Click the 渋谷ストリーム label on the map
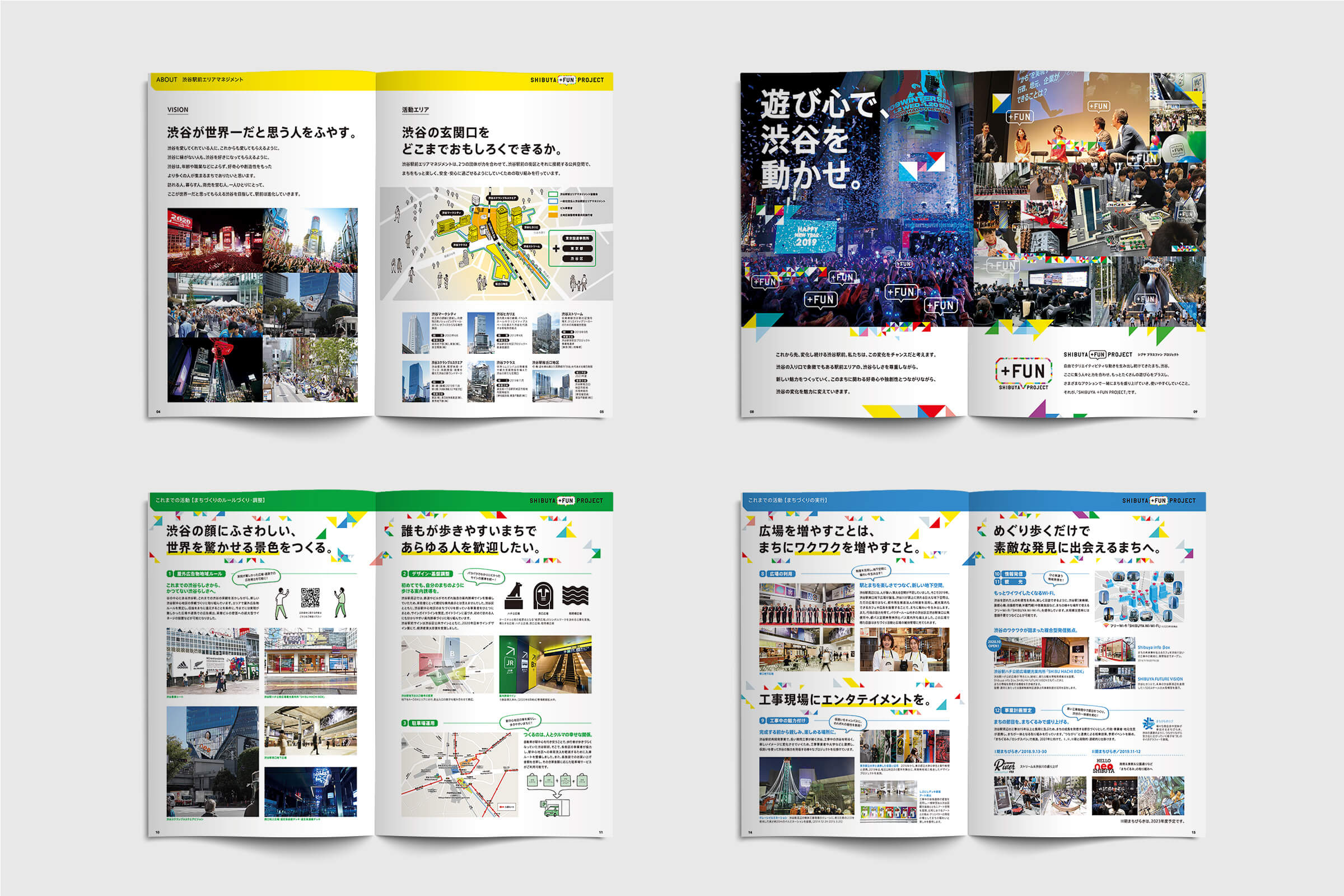1344x896 pixels. [531, 246]
